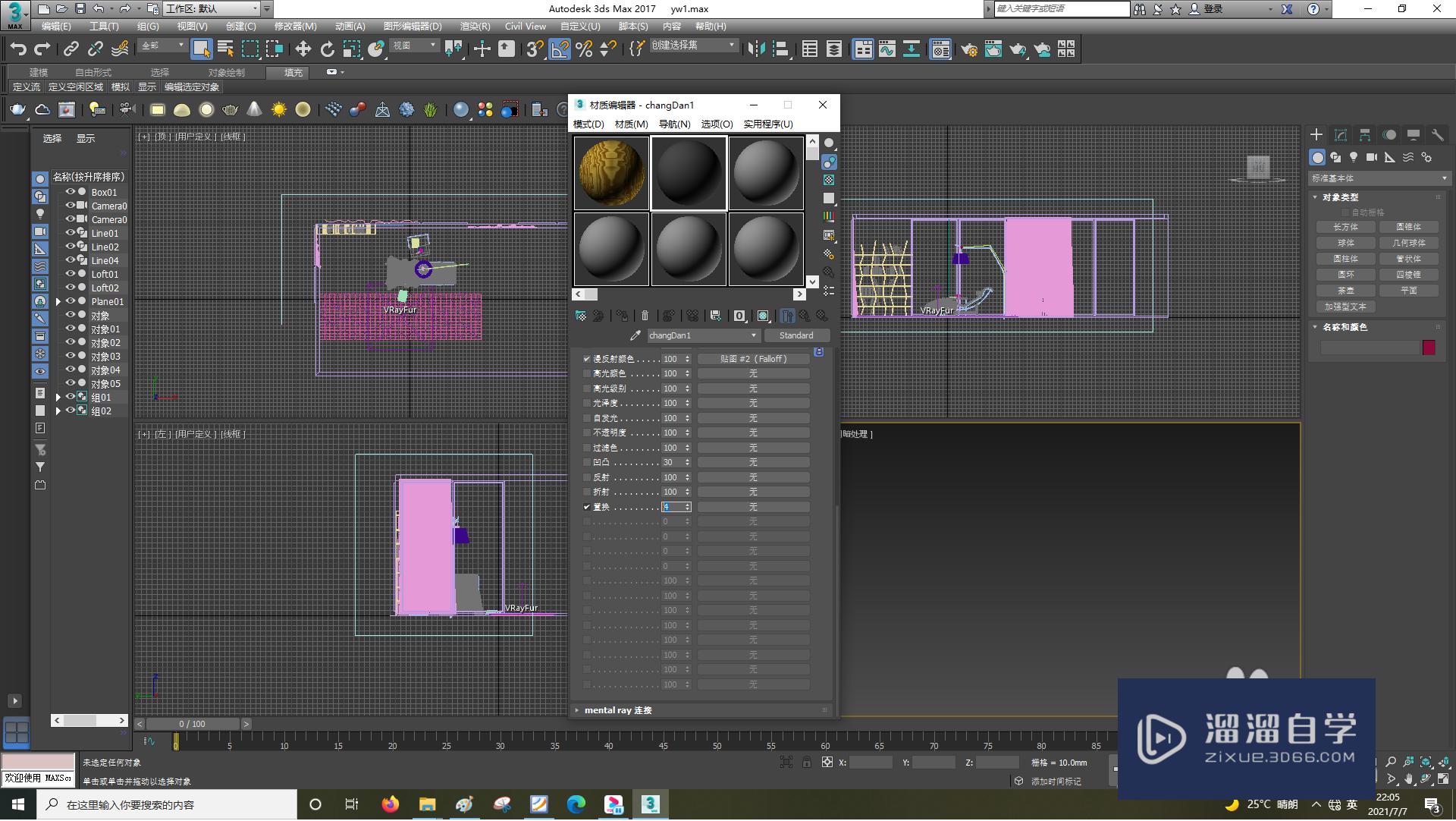Click the teapot render production icon
The height and width of the screenshot is (821, 1456).
(x=1018, y=49)
